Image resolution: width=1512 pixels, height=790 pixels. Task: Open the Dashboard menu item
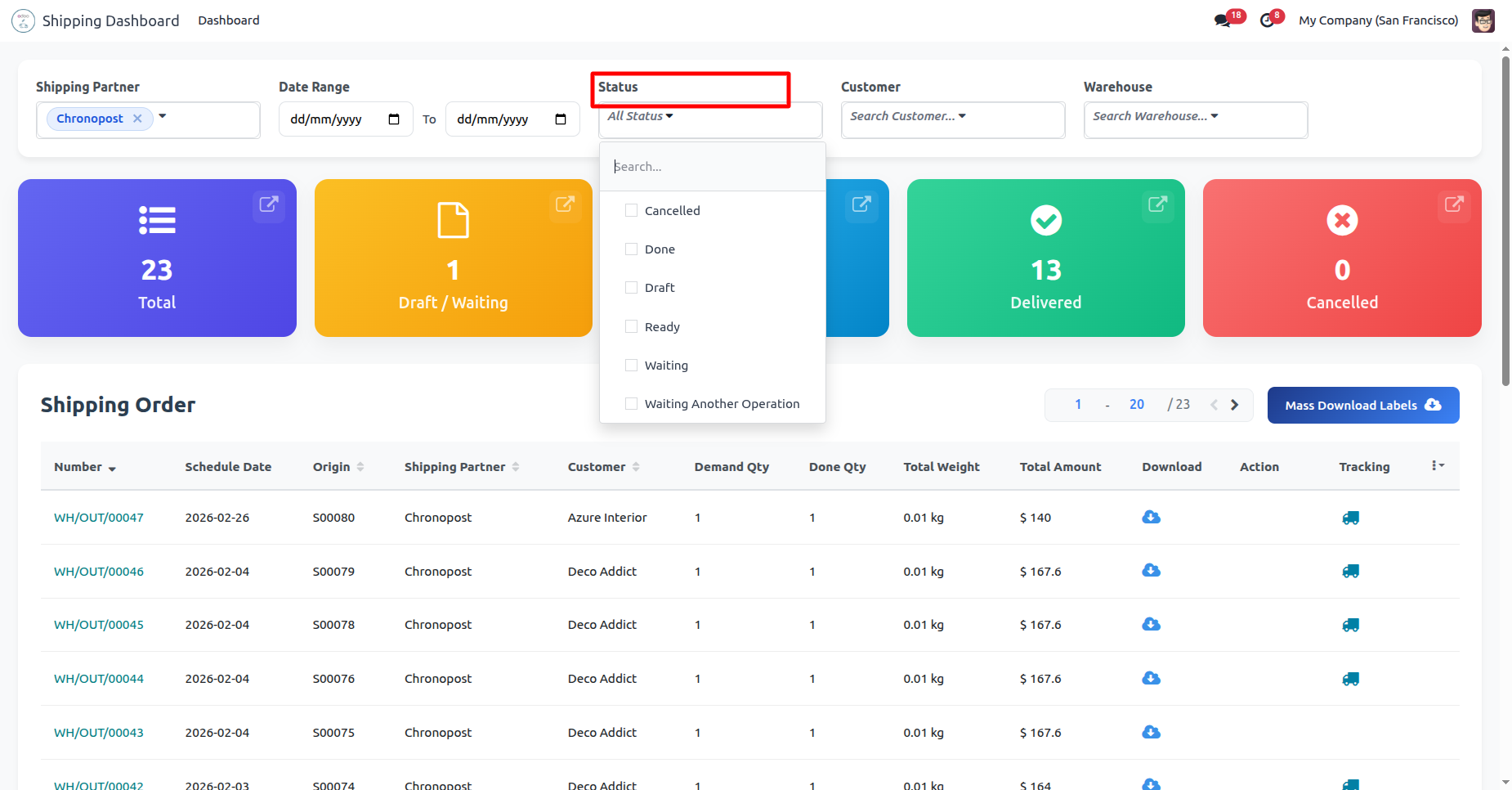coord(228,20)
